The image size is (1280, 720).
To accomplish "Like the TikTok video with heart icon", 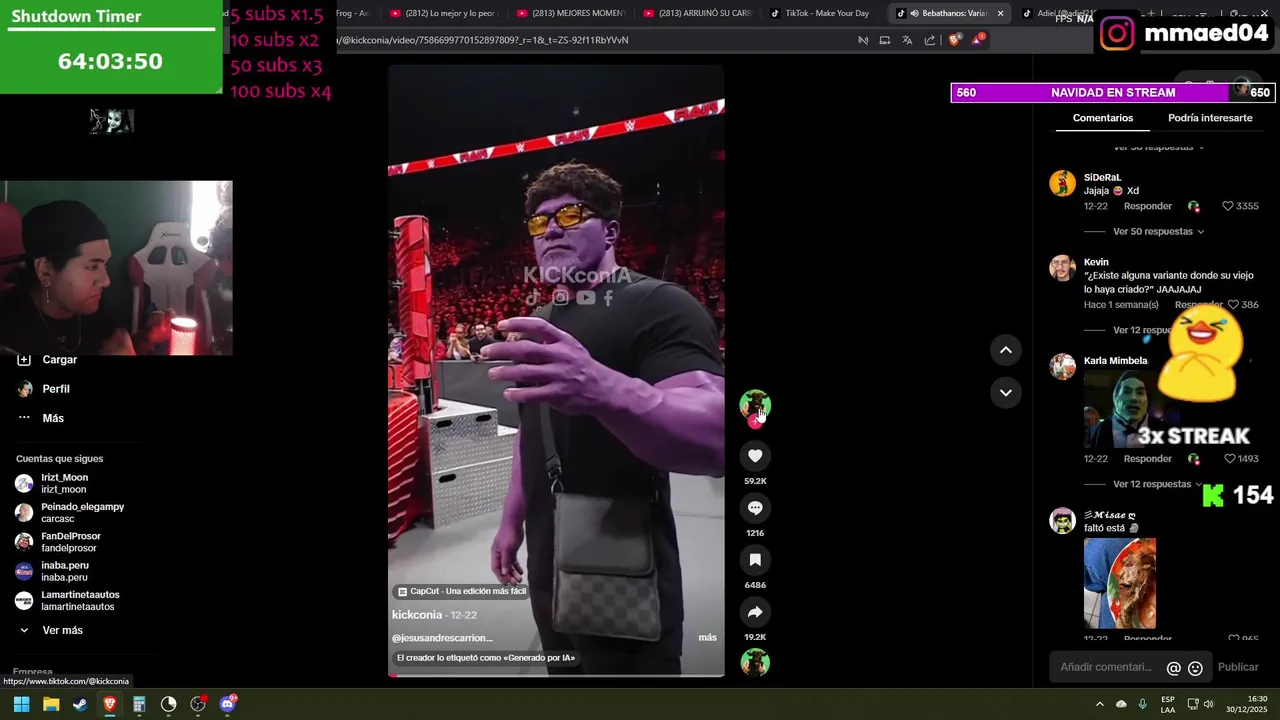I will (x=755, y=456).
